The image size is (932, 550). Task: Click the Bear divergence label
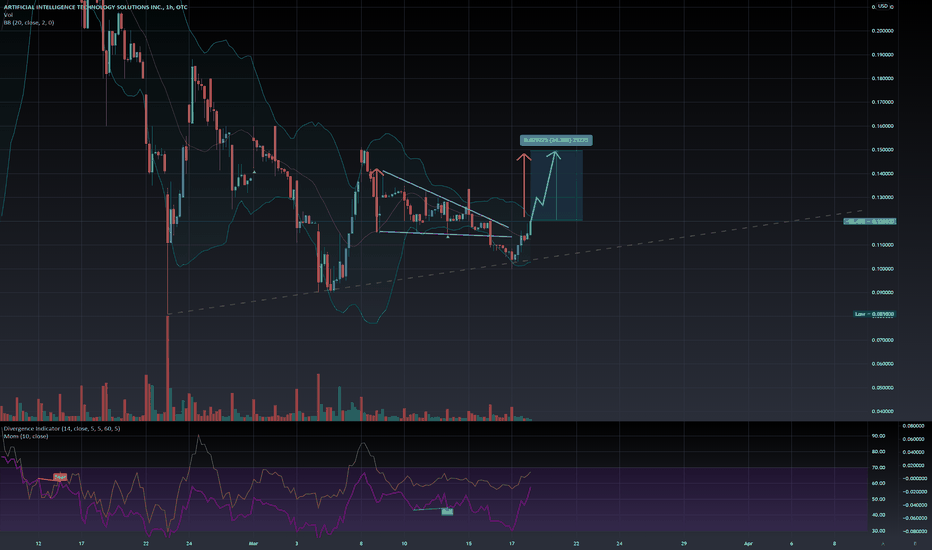coord(60,477)
